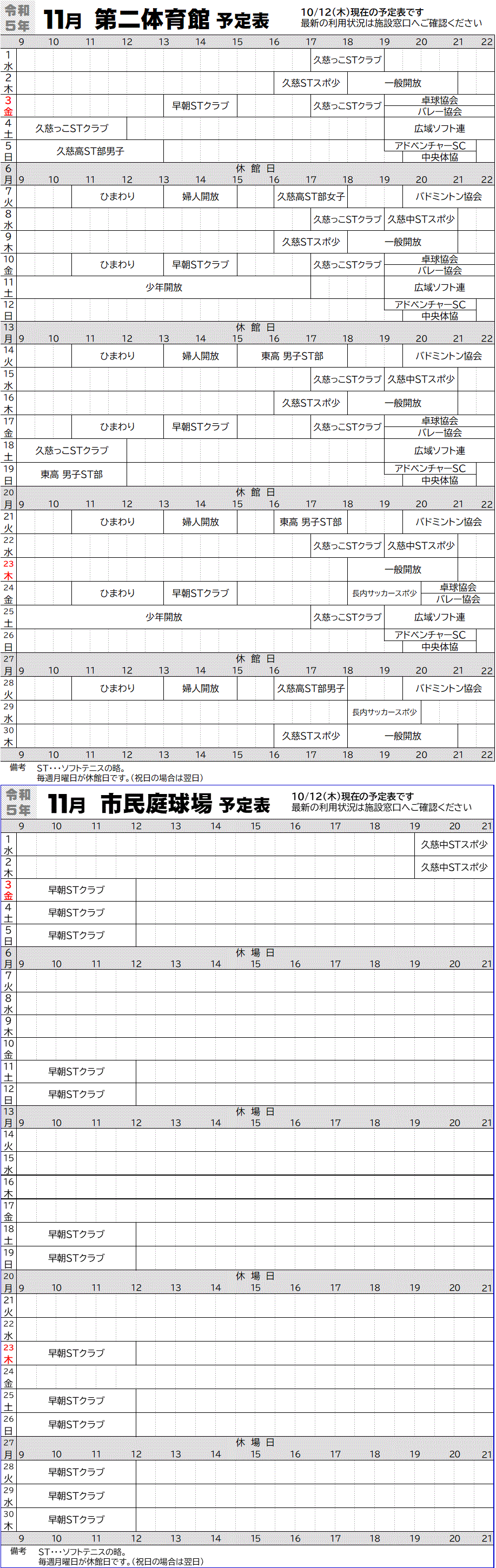The height and width of the screenshot is (1568, 496).
Task: Select 久慈高ST部男子 cell on 28日 gymnasium row
Action: click(311, 689)
